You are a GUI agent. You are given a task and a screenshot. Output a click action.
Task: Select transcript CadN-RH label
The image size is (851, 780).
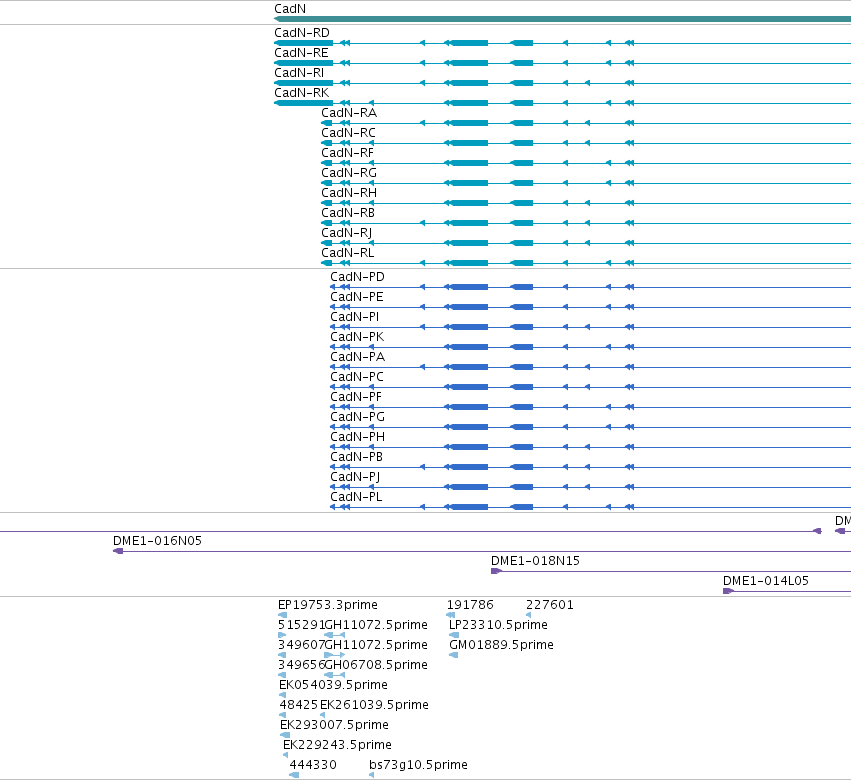pos(349,193)
